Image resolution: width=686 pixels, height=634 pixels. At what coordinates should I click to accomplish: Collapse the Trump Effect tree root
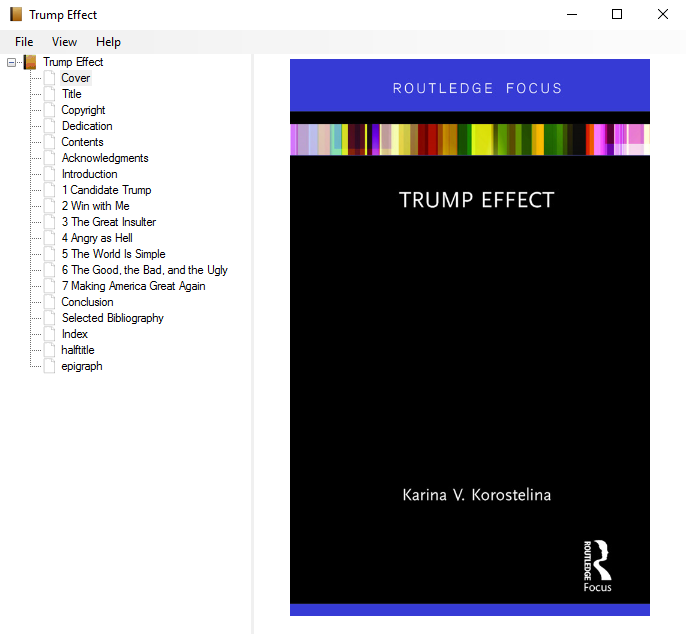(x=11, y=63)
